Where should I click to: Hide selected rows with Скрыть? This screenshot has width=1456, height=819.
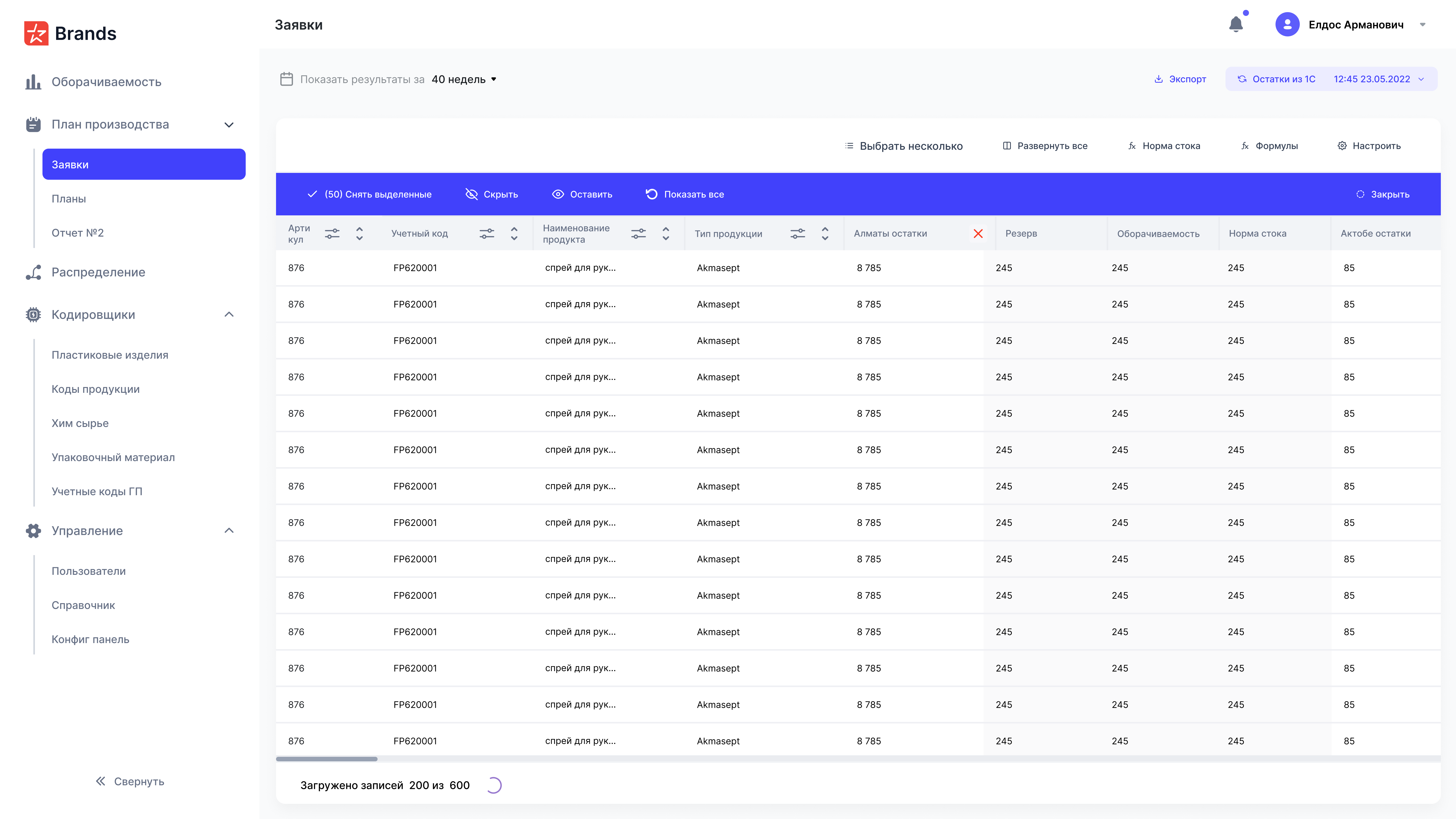492,194
